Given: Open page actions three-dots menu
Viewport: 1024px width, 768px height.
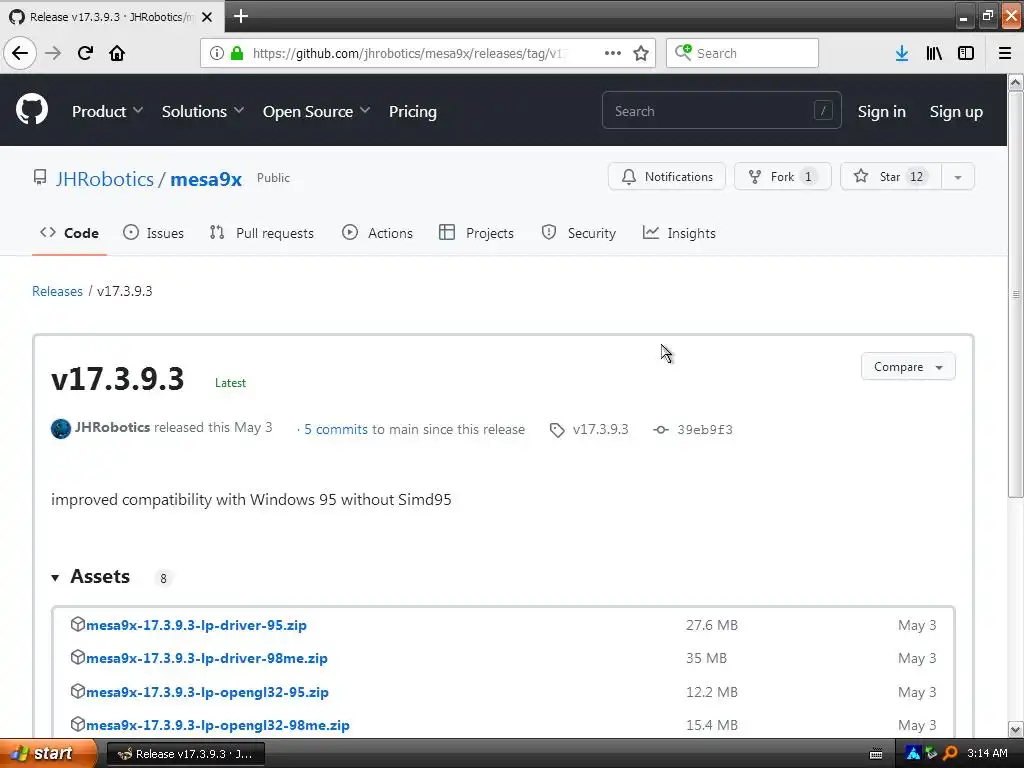Looking at the screenshot, I should [613, 53].
